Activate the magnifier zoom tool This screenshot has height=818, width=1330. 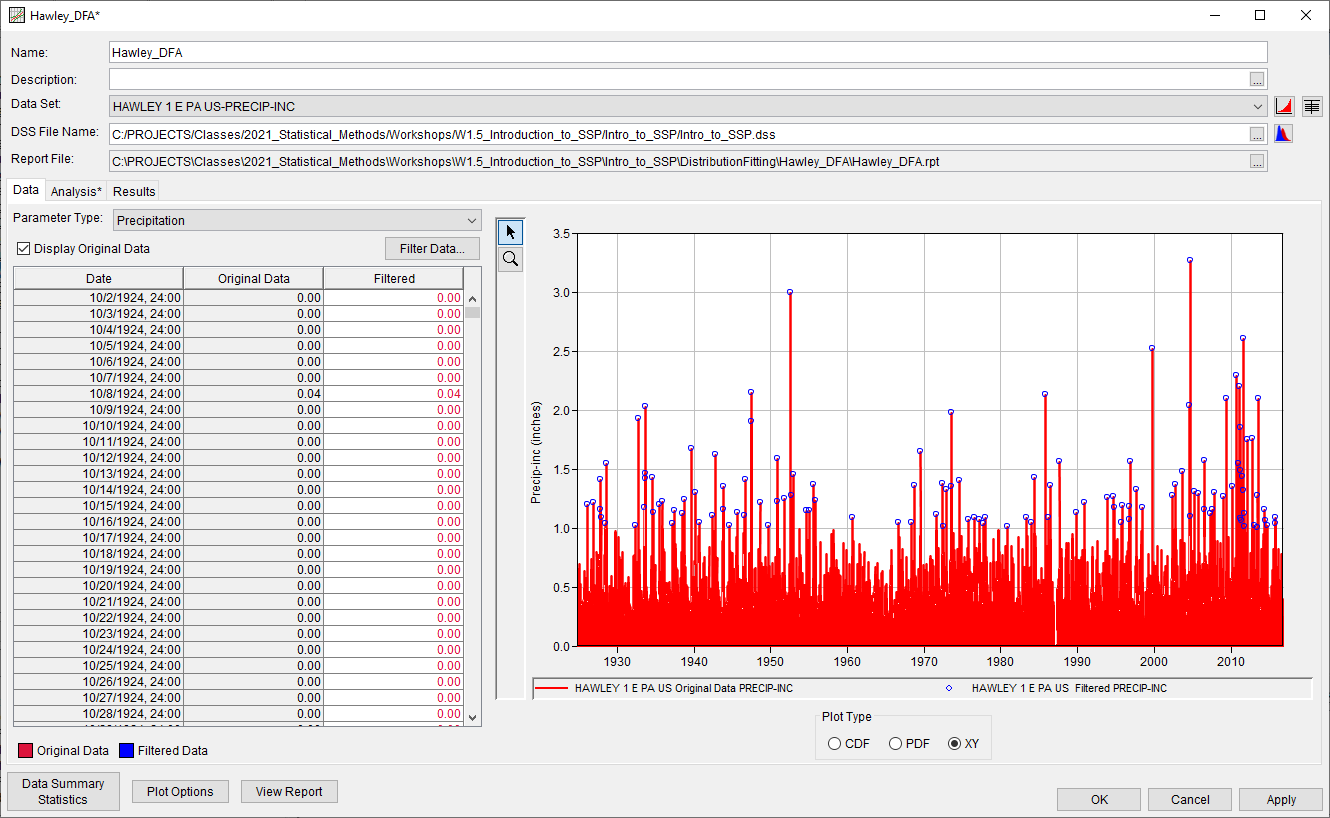tap(510, 258)
